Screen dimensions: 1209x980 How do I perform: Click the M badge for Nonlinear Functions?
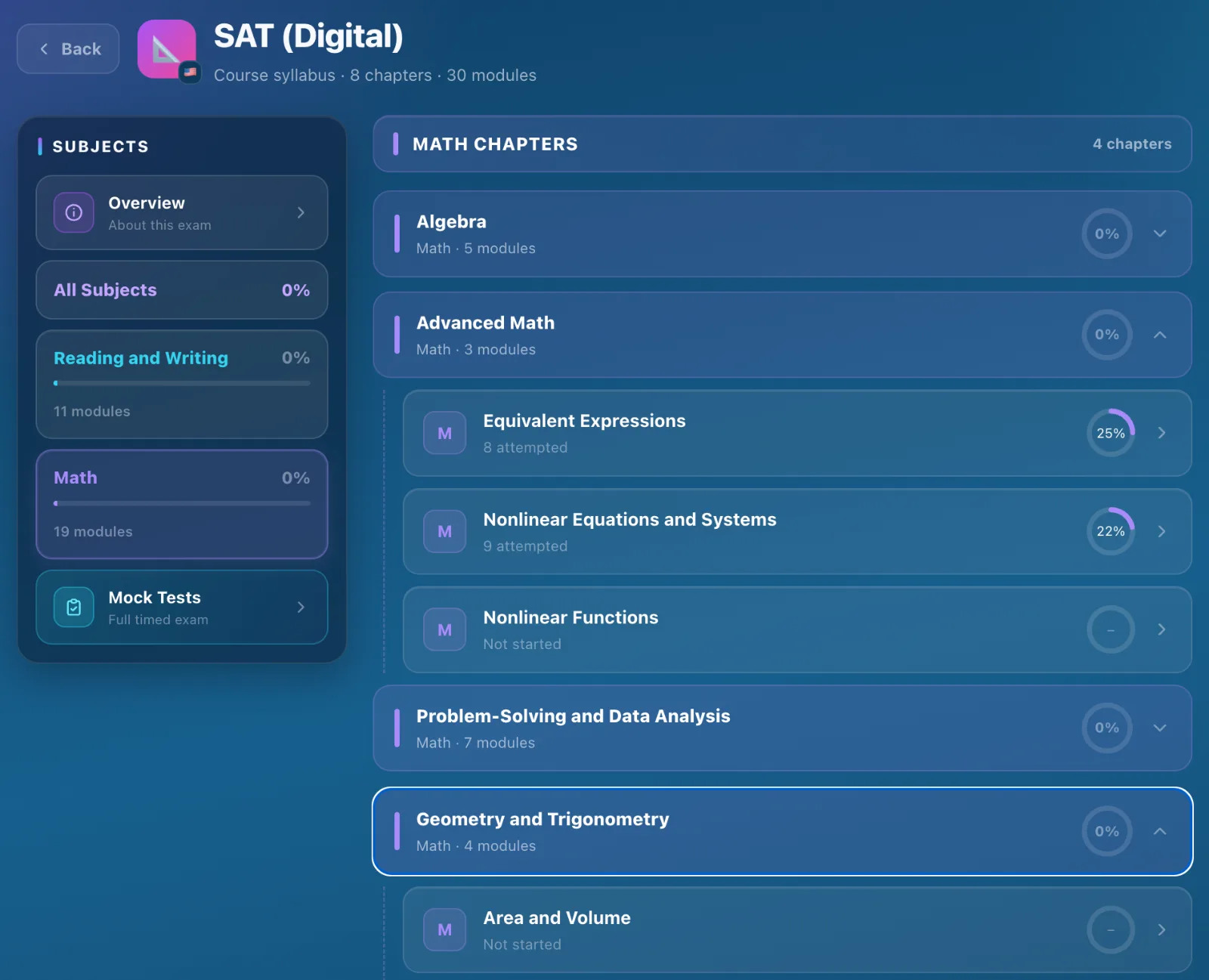[x=445, y=630]
